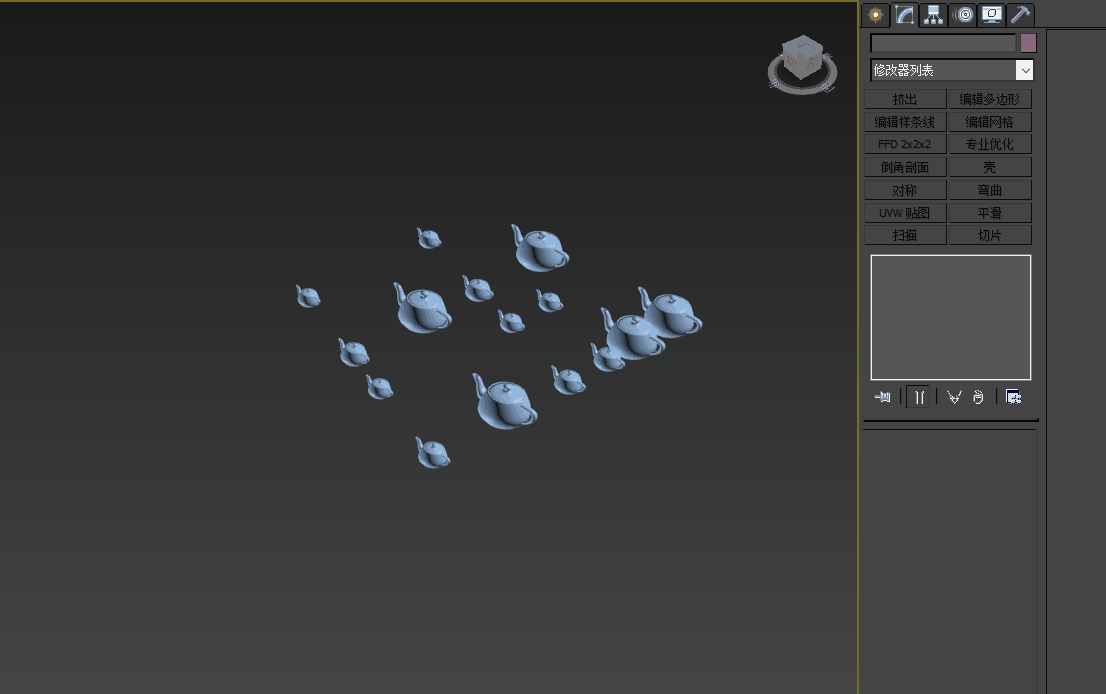Open the Hierarchy panel tab

(933, 15)
